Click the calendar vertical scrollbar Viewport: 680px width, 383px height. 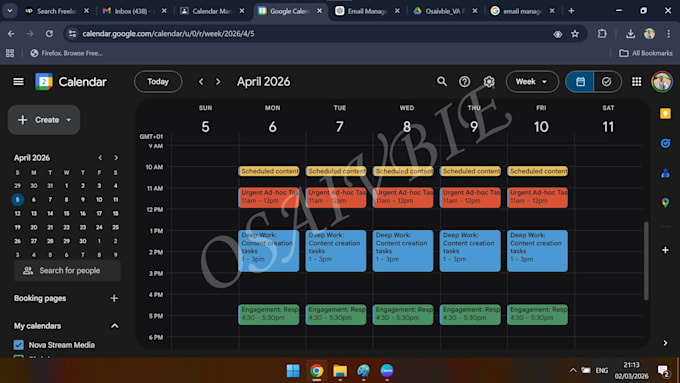[x=646, y=260]
